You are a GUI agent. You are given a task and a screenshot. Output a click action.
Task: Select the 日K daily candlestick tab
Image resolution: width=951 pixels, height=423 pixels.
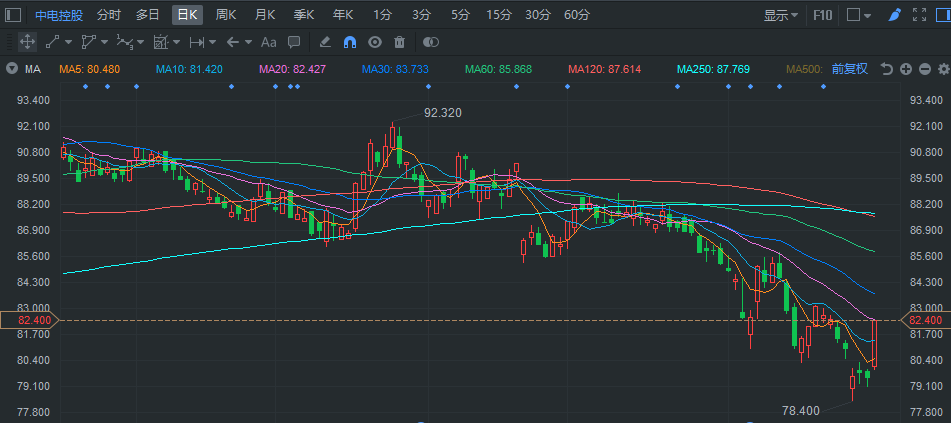pos(187,15)
